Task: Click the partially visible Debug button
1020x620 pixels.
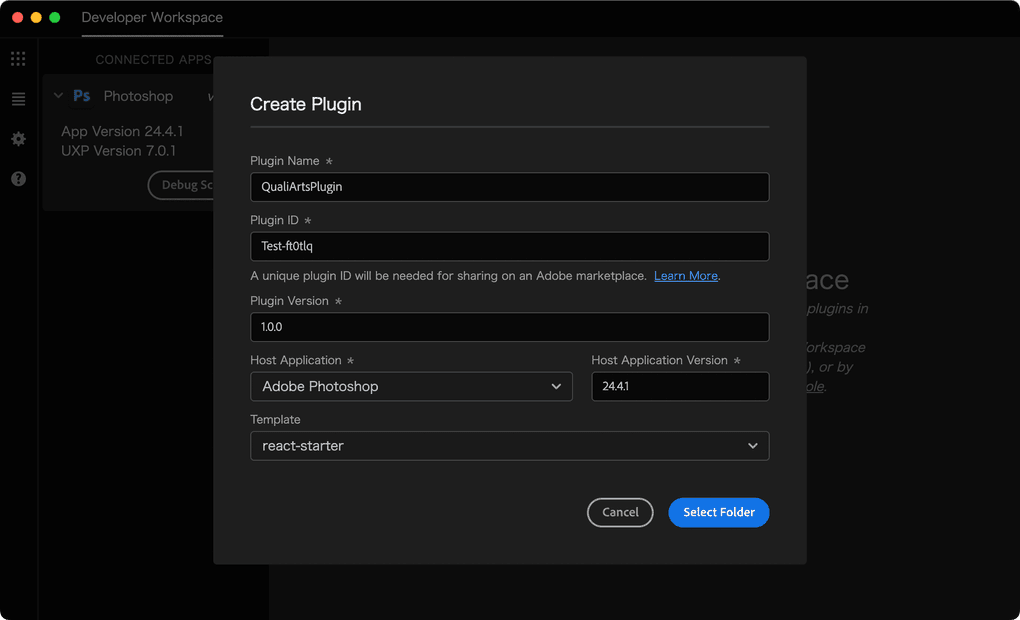Action: (182, 185)
